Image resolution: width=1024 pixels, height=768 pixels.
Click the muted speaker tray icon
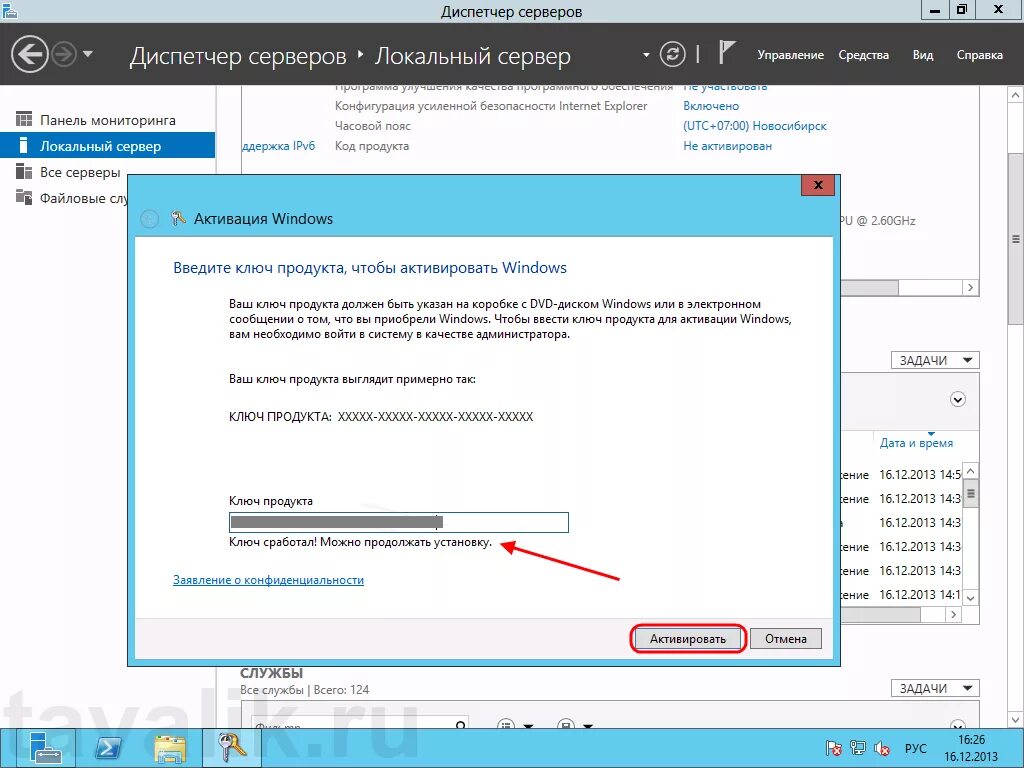click(882, 748)
